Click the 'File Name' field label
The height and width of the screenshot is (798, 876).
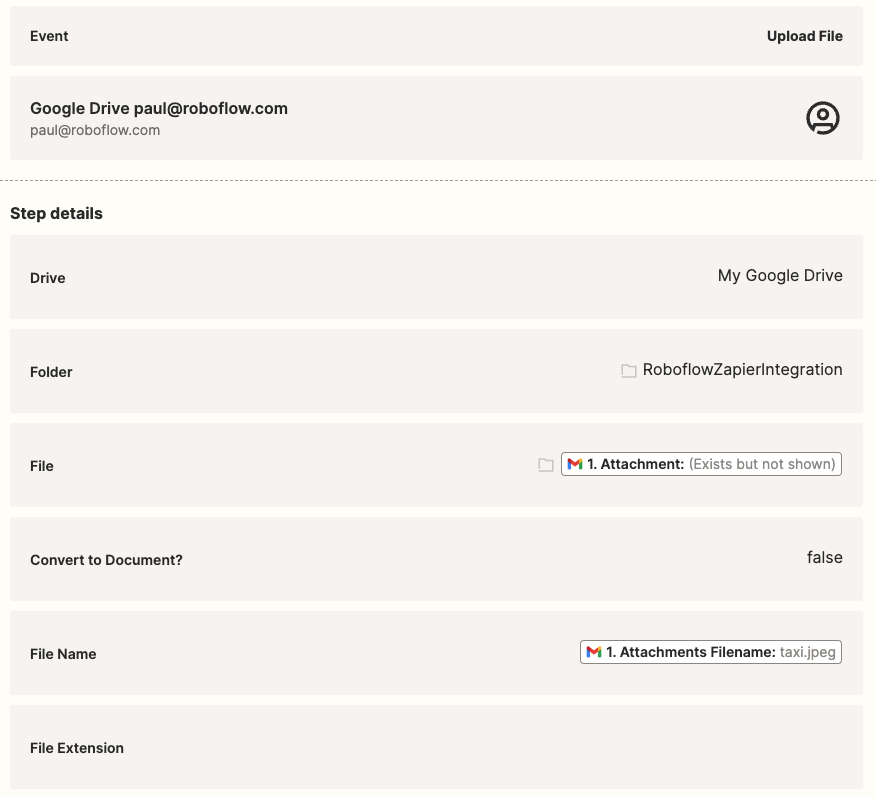point(63,654)
